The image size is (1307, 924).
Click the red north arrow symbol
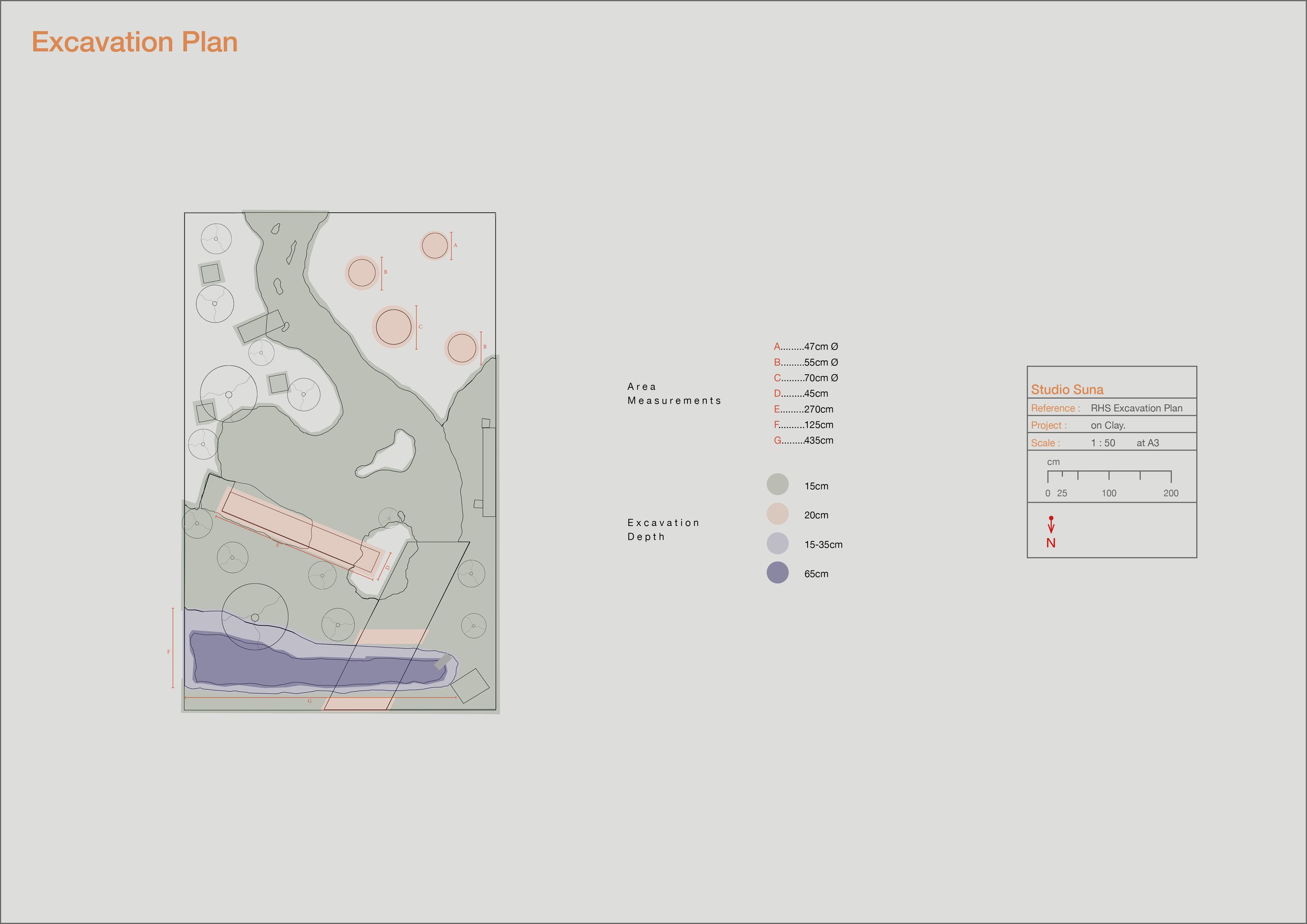pos(1051,526)
